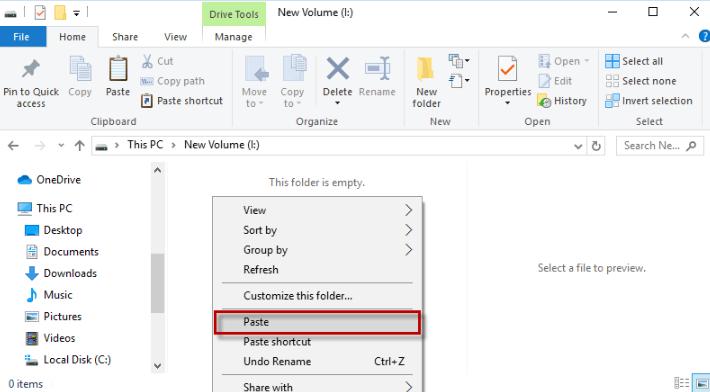Image resolution: width=710 pixels, height=392 pixels.
Task: Click navigation pane scroll up arrow
Action: click(x=158, y=170)
